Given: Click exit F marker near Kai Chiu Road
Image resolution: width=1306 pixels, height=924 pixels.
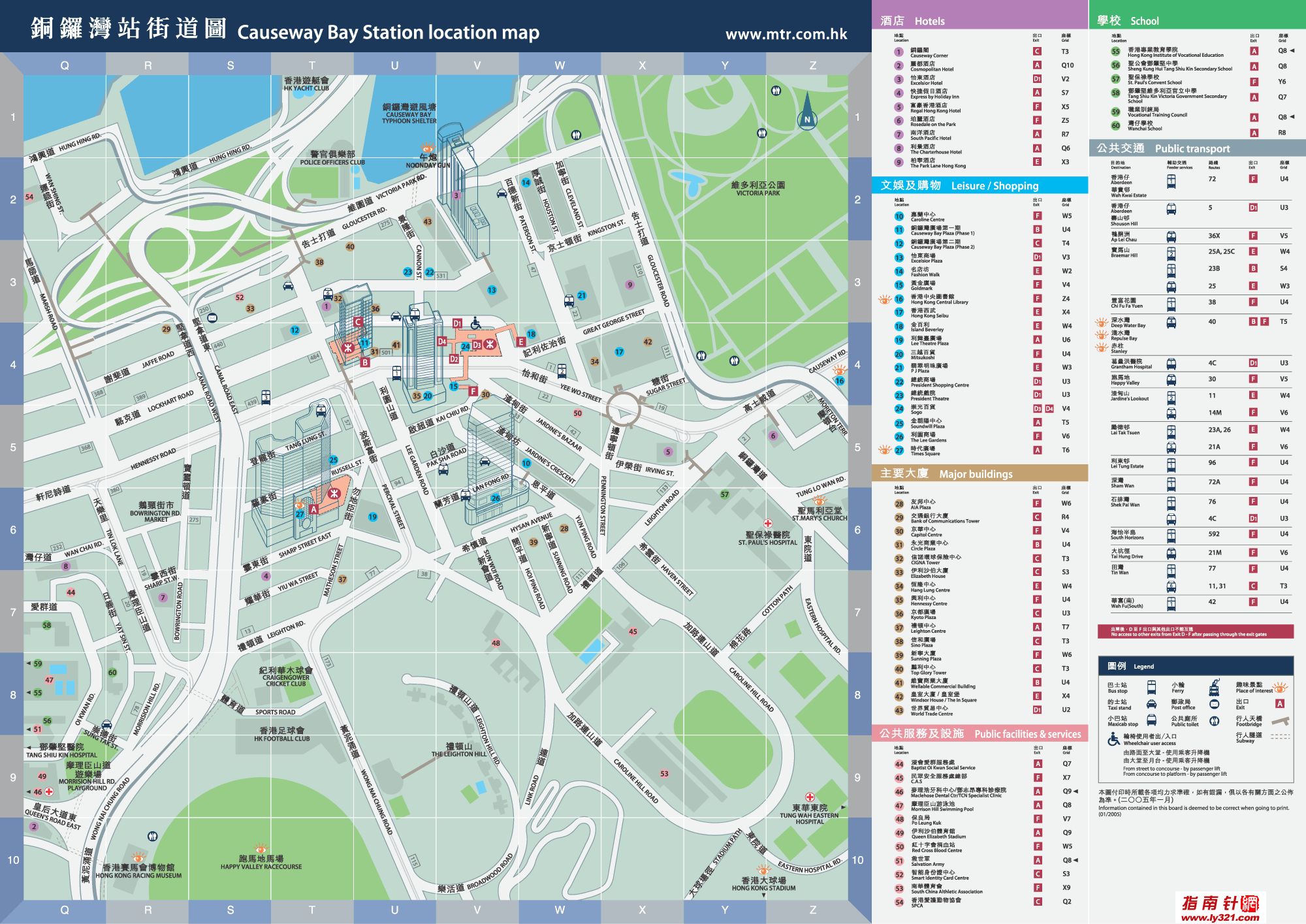Looking at the screenshot, I should pos(473,391).
